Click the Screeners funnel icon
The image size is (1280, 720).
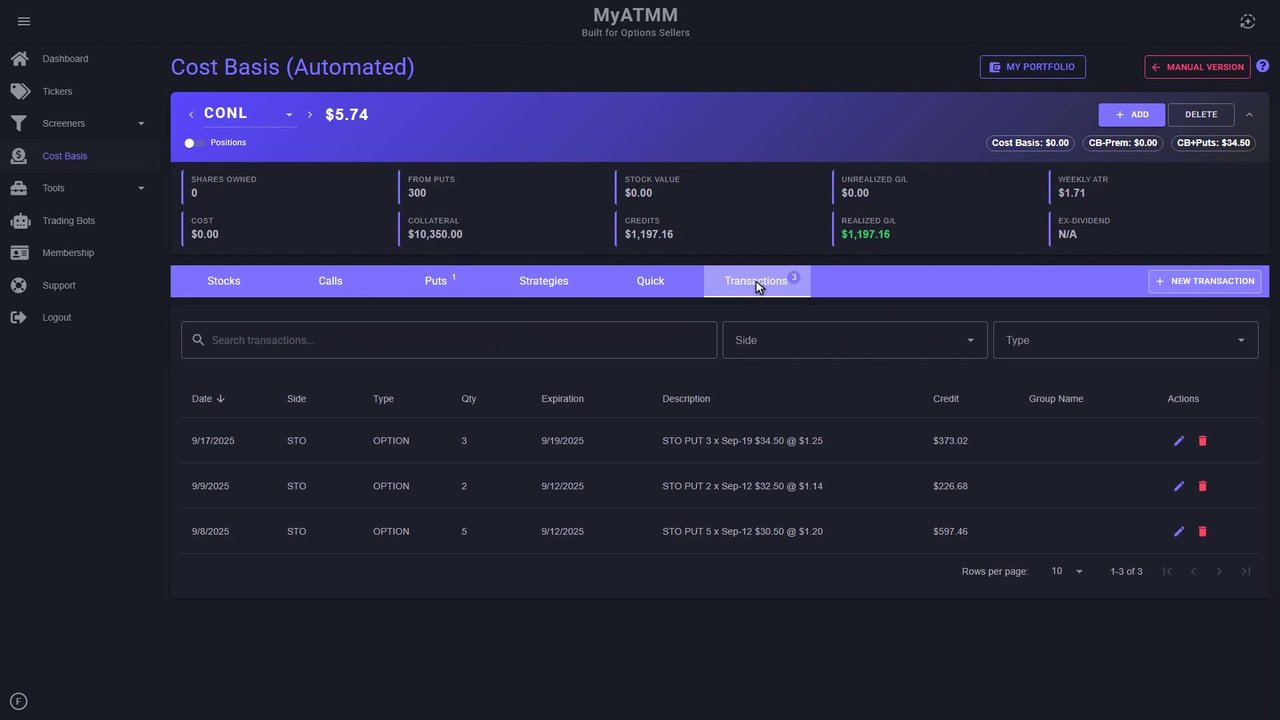[x=19, y=123]
